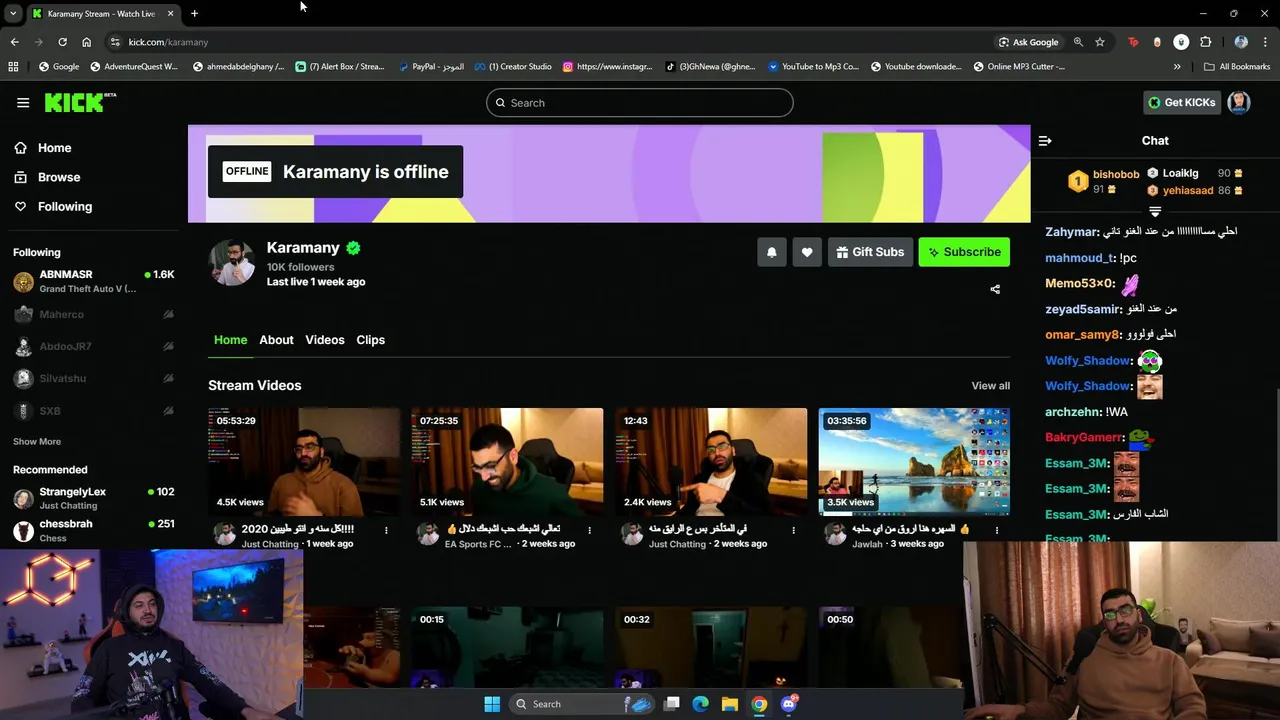Open the 03:35:56 stream video thumbnail
The image size is (1280, 720).
click(914, 462)
